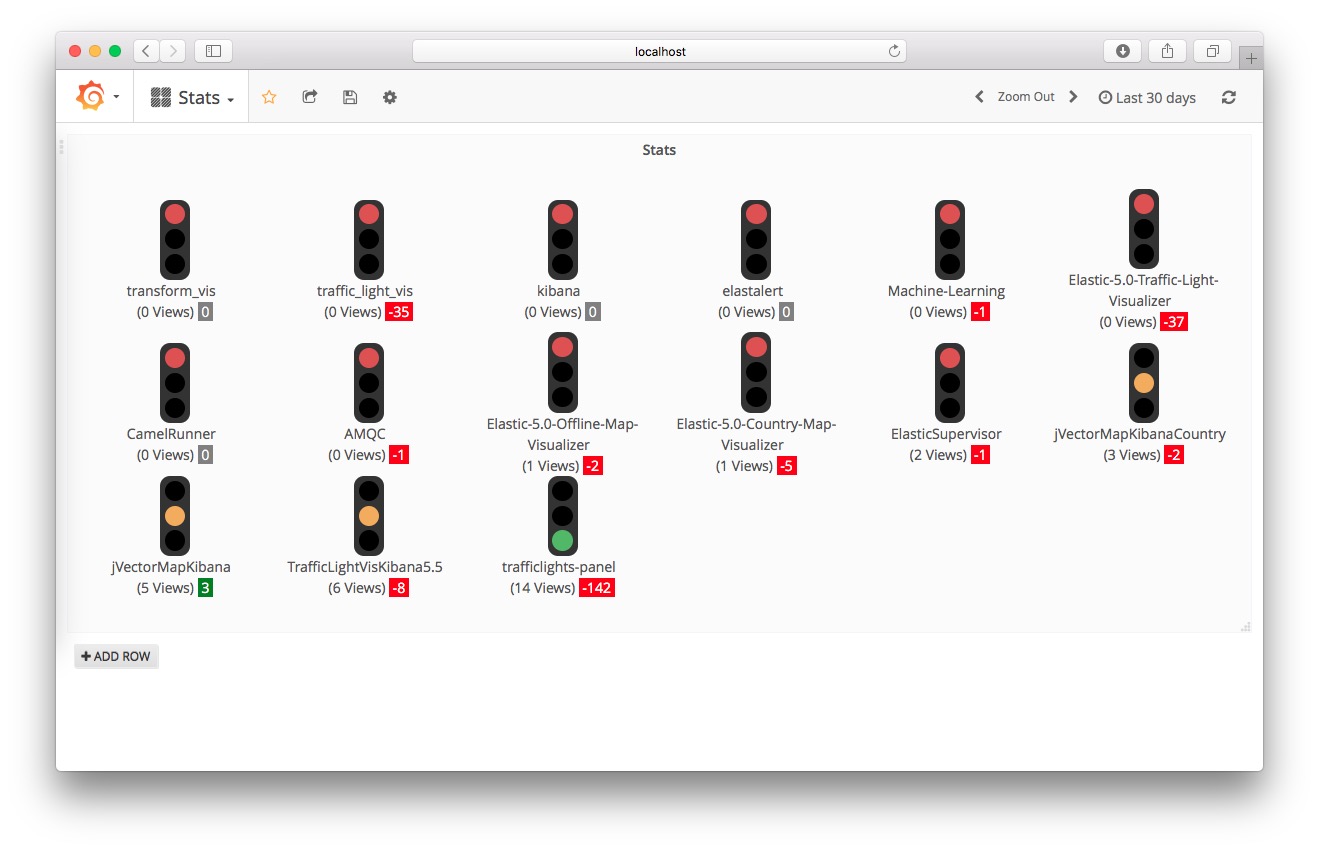Click the -5 trend badge

[x=787, y=466]
